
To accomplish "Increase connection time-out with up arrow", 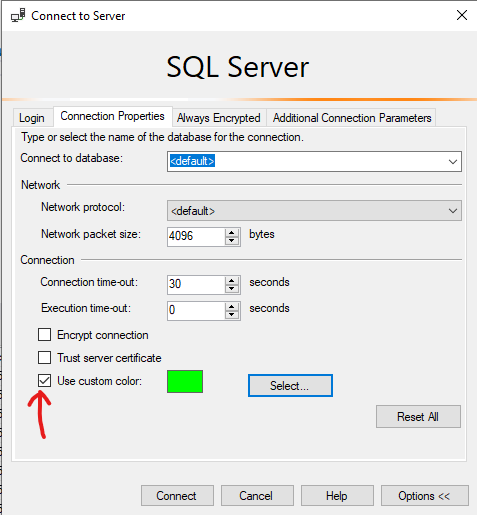I will pos(232,281).
